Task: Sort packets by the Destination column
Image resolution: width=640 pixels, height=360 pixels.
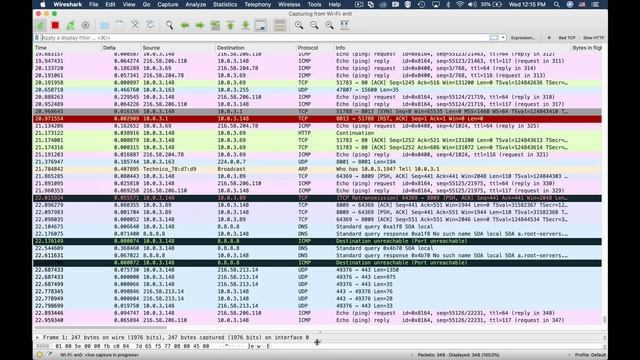Action: pos(256,48)
